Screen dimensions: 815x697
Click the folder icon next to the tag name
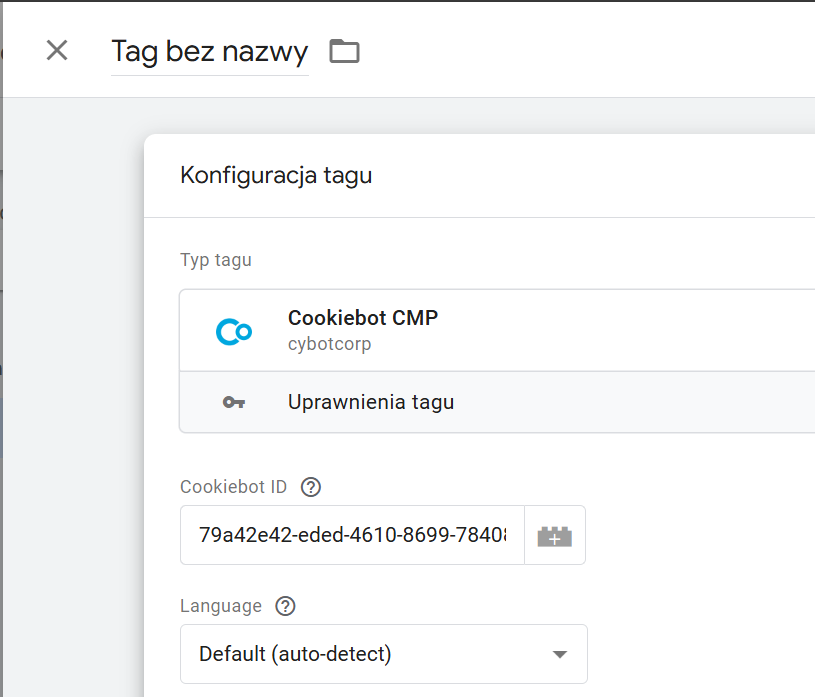(x=344, y=51)
